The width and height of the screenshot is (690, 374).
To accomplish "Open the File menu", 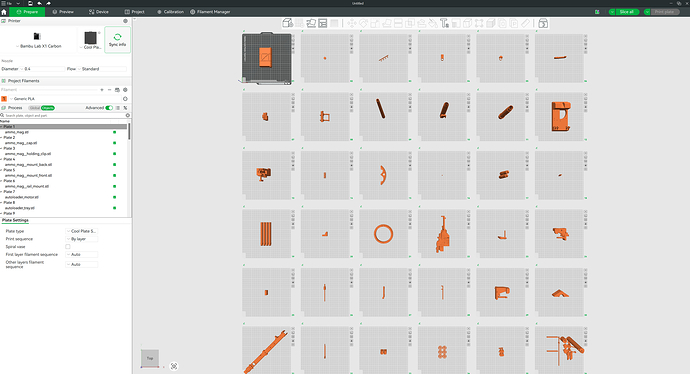I will tap(7, 3).
